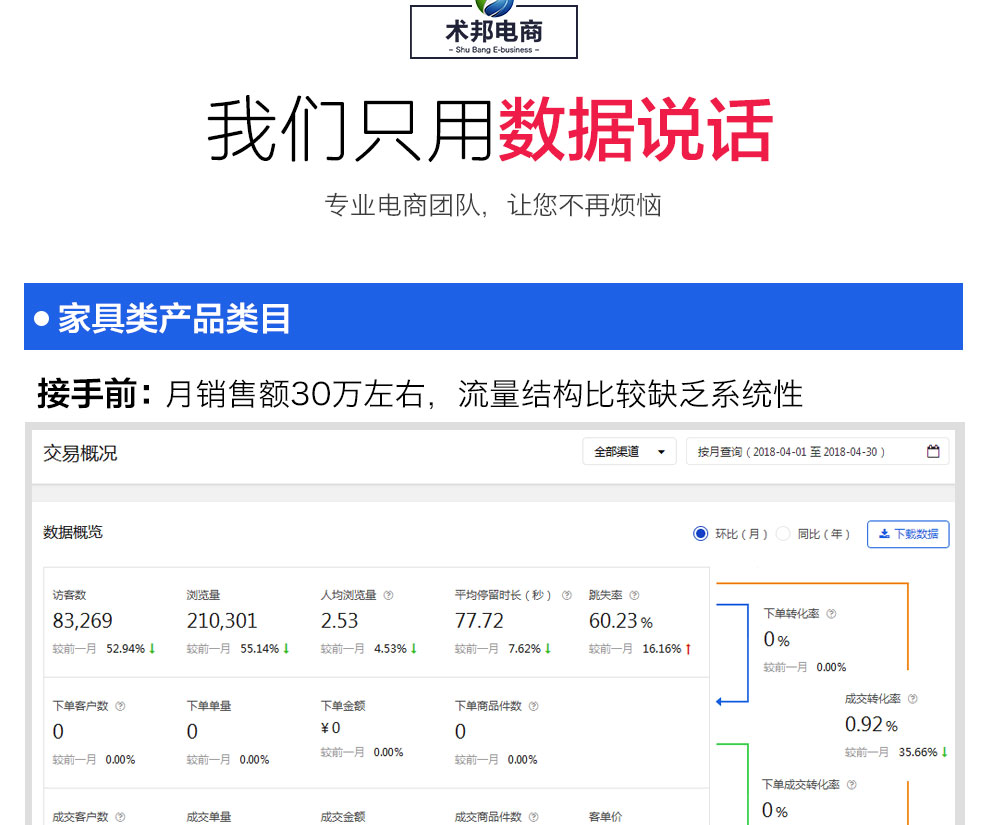The width and height of the screenshot is (990, 825).
Task: Click the visitor count value 83,269
Action: pos(82,621)
